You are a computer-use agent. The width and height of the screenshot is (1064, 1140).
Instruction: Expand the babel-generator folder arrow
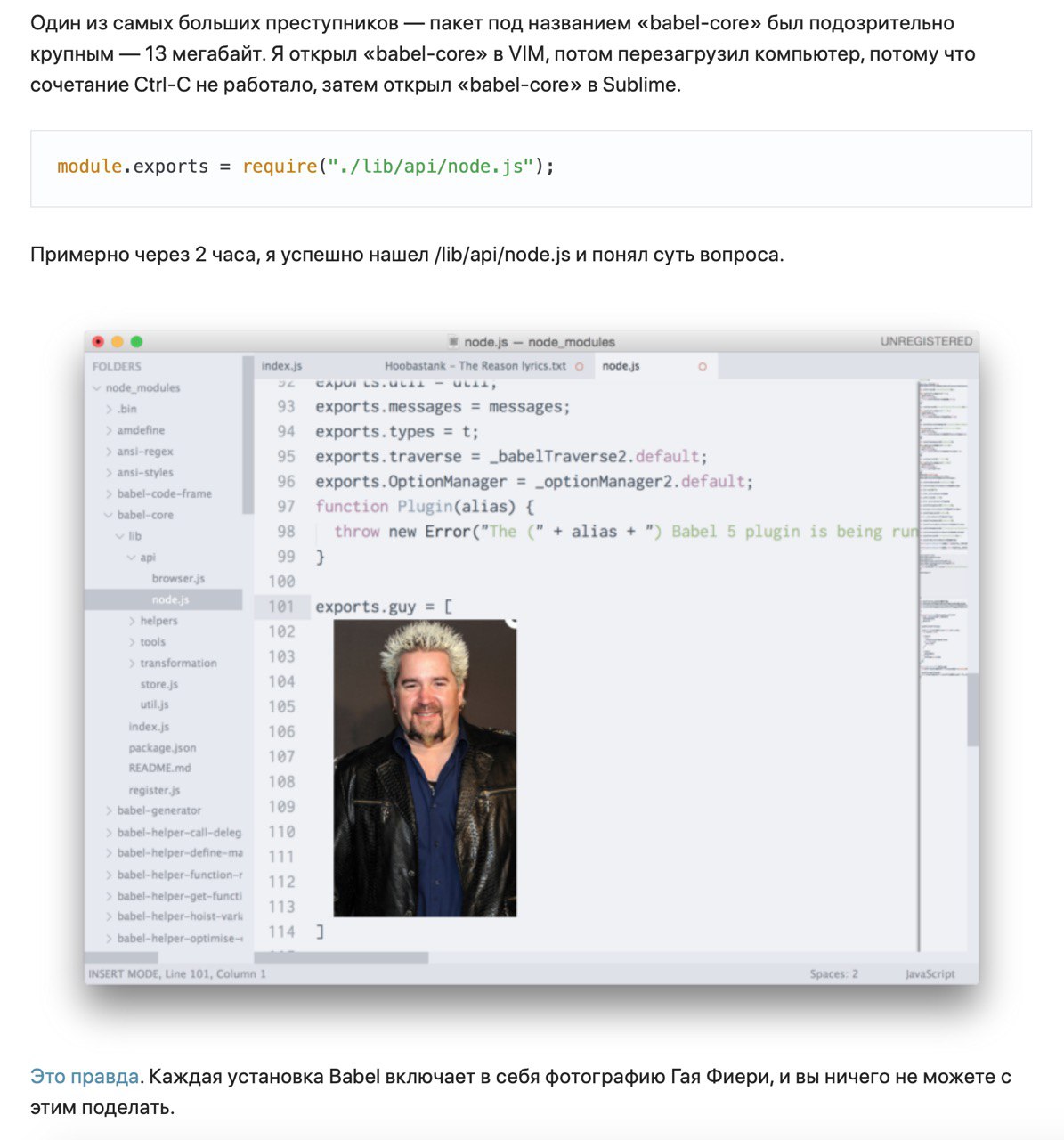109,811
